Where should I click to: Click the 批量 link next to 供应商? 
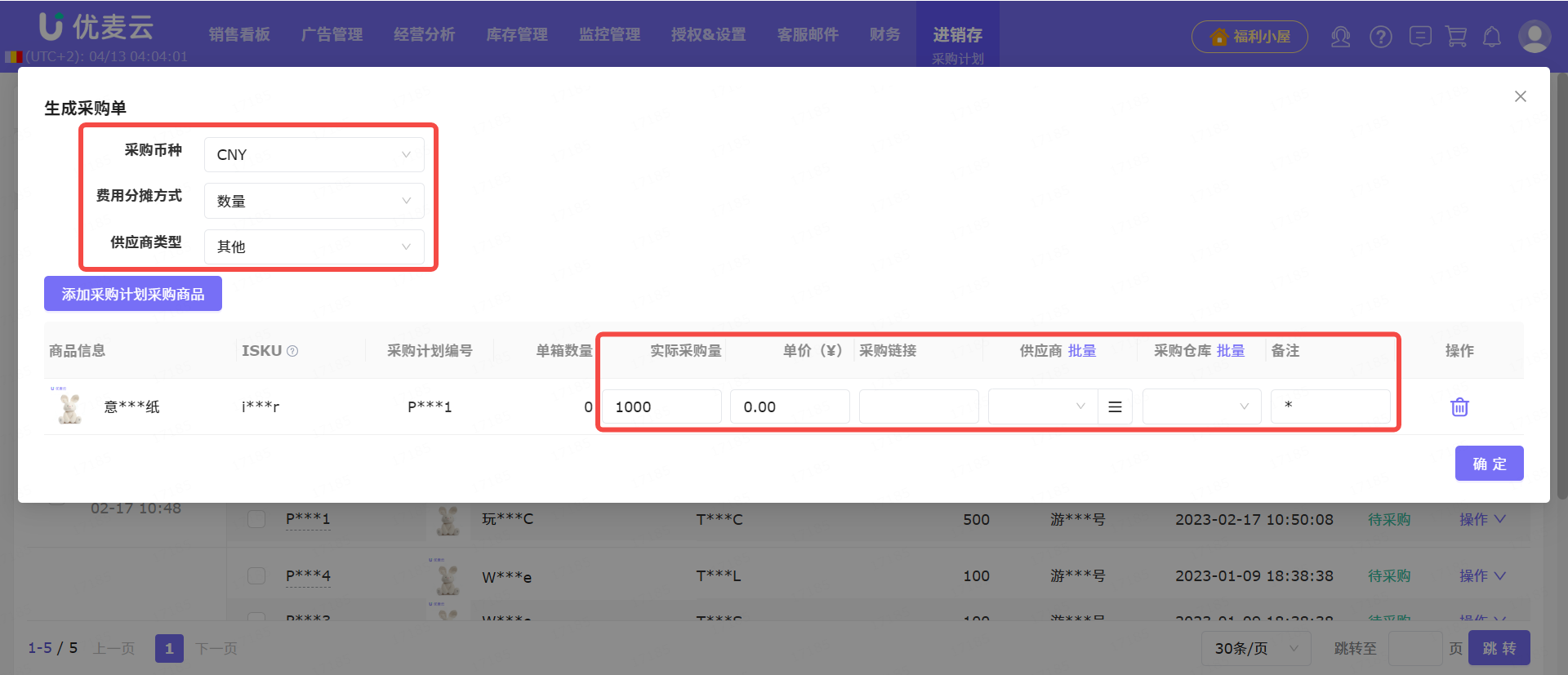point(1082,351)
